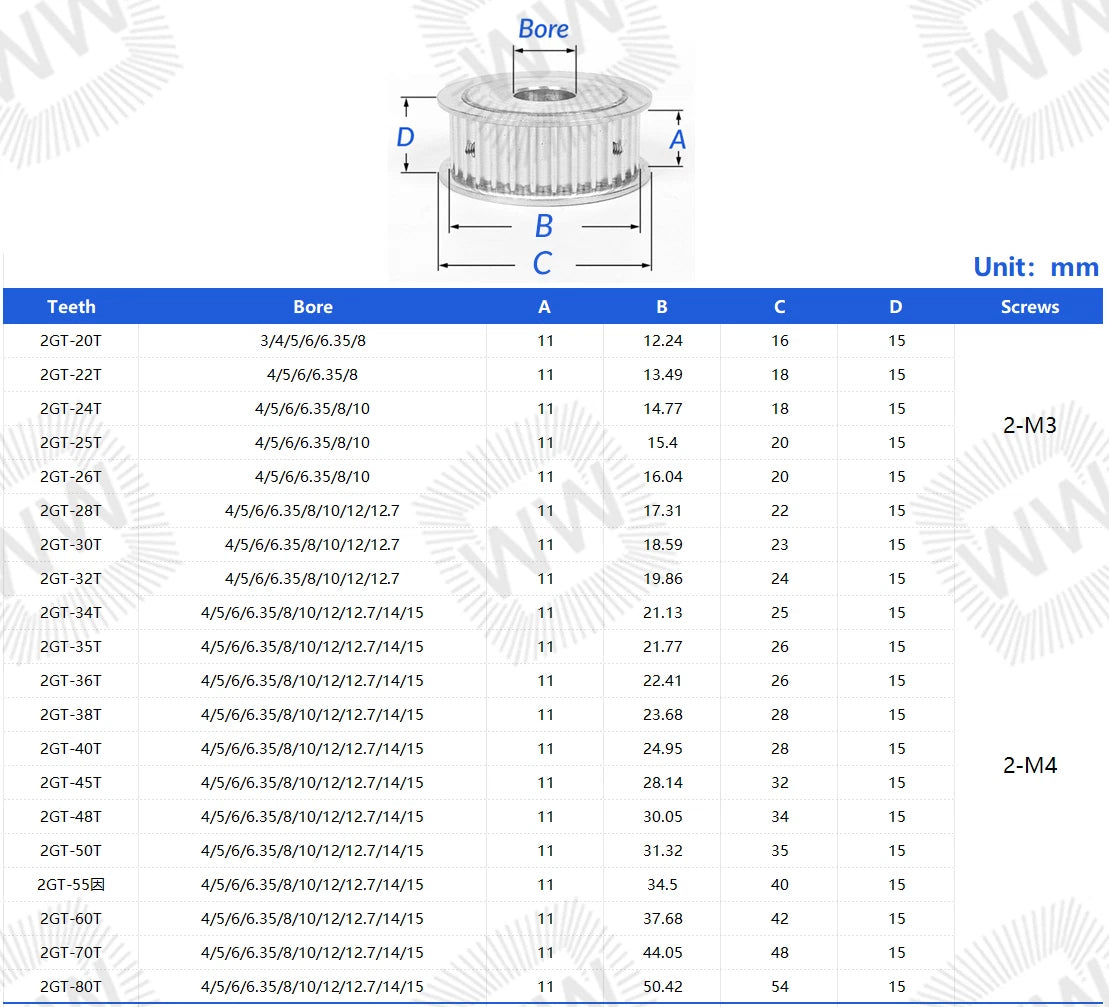Select the 2GT-35T teeth cell
The height and width of the screenshot is (1007, 1109).
click(71, 646)
